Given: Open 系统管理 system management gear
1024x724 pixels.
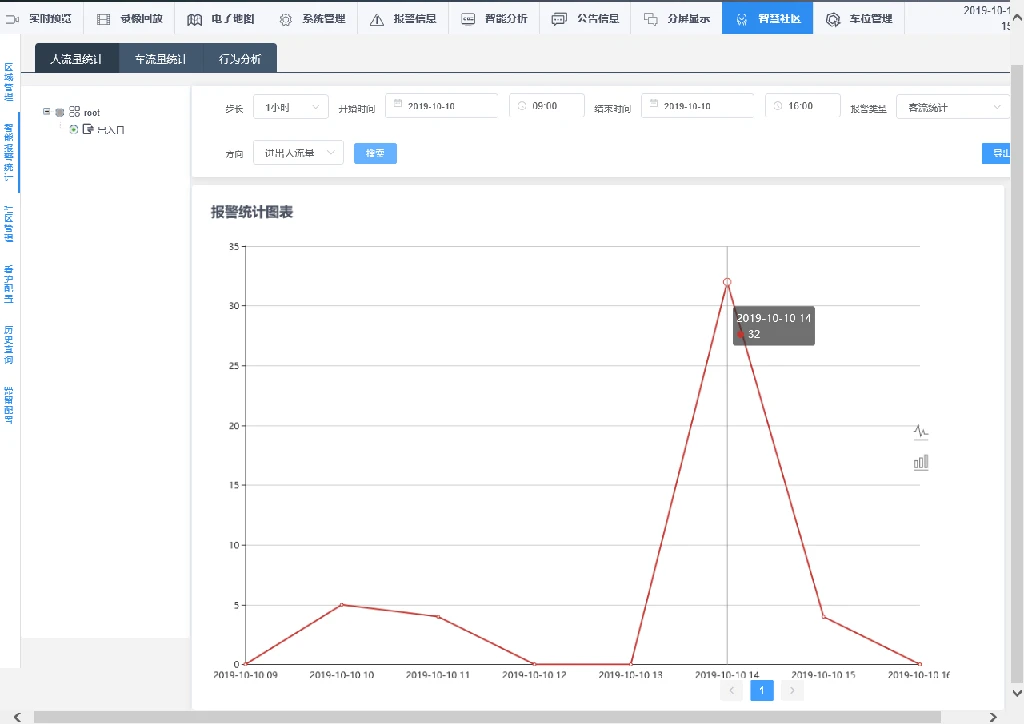Looking at the screenshot, I should pos(312,18).
